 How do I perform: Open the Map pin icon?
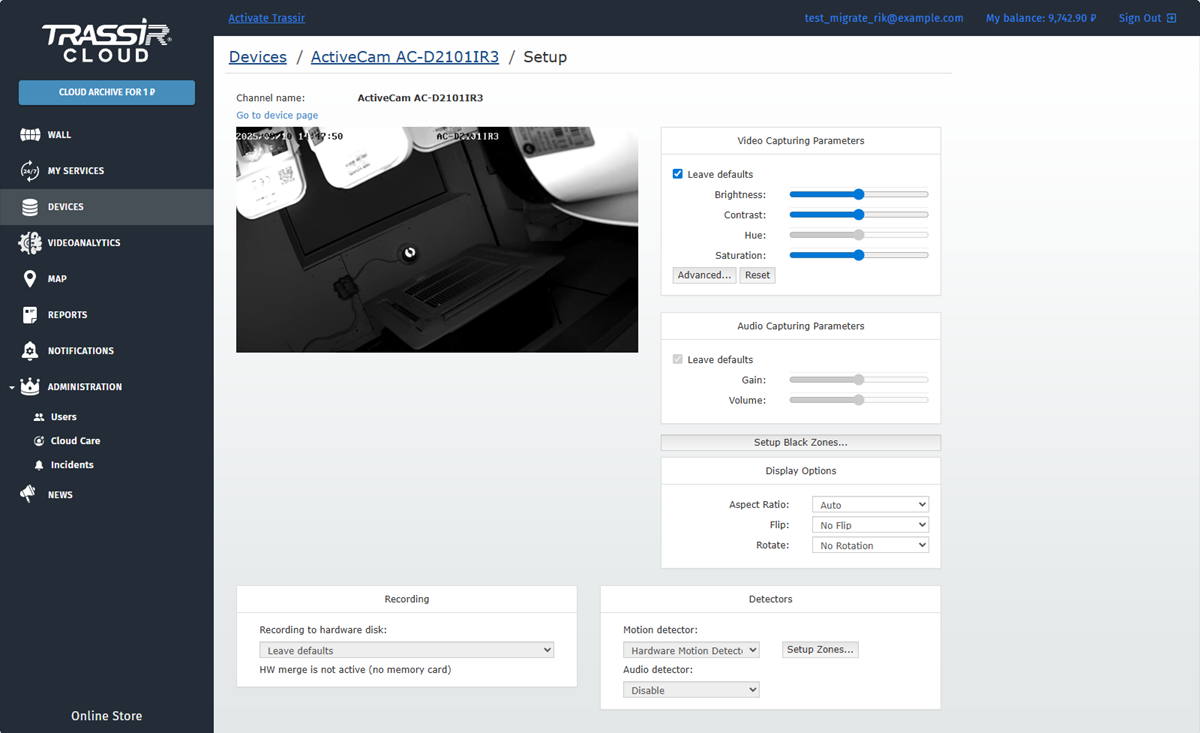30,279
